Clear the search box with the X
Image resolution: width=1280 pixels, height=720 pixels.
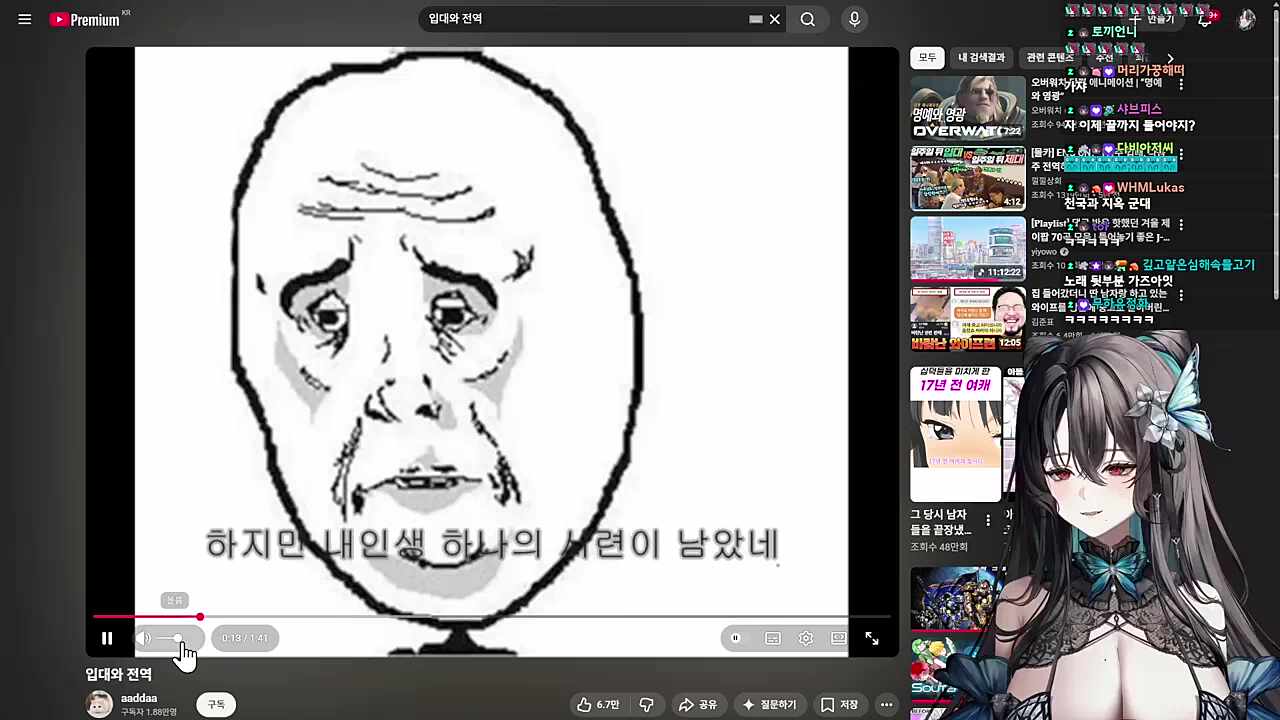click(x=775, y=19)
